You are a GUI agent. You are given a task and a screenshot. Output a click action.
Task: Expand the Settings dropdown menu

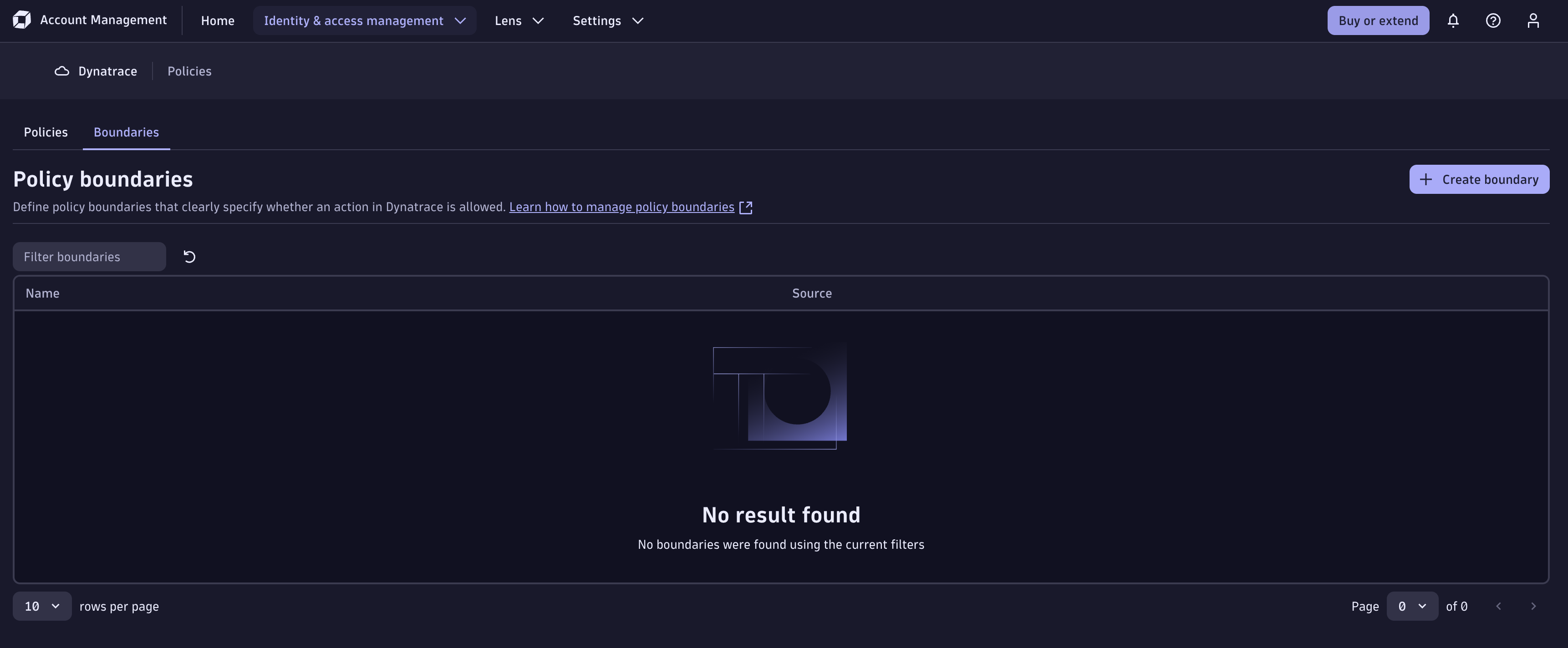pyautogui.click(x=607, y=20)
